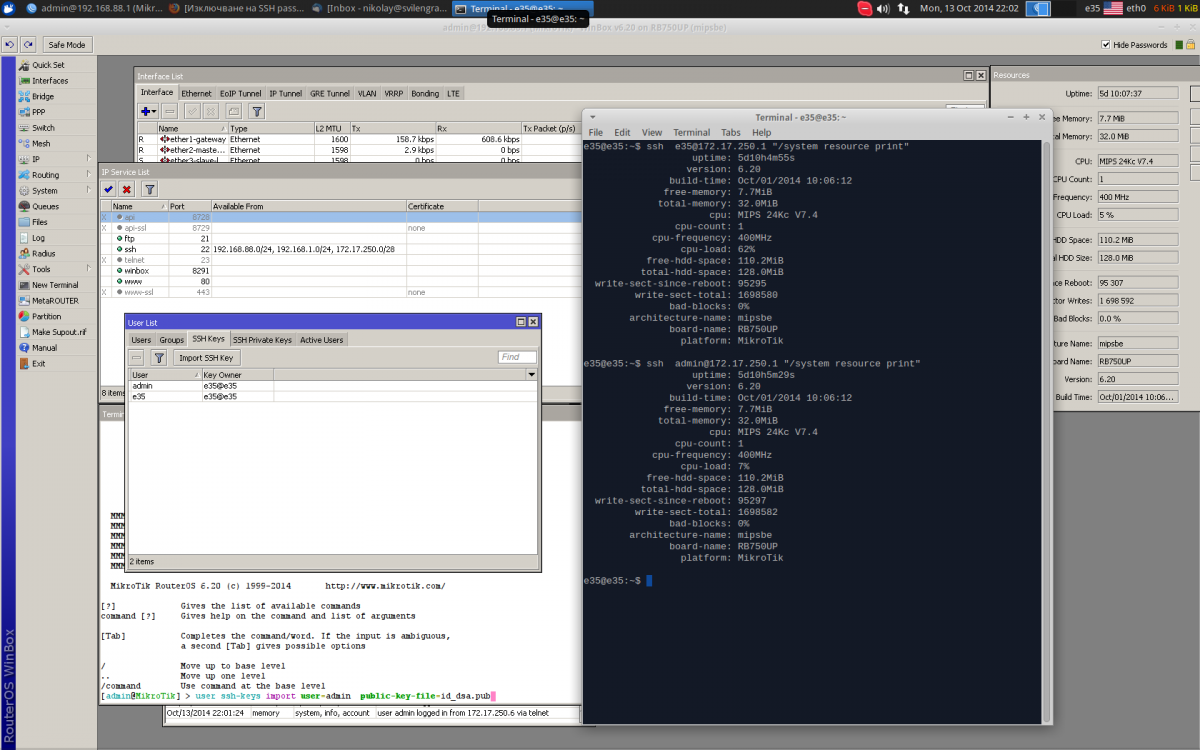Enable the selected IP service with checkmark
Viewport: 1200px width, 750px height.
108,189
